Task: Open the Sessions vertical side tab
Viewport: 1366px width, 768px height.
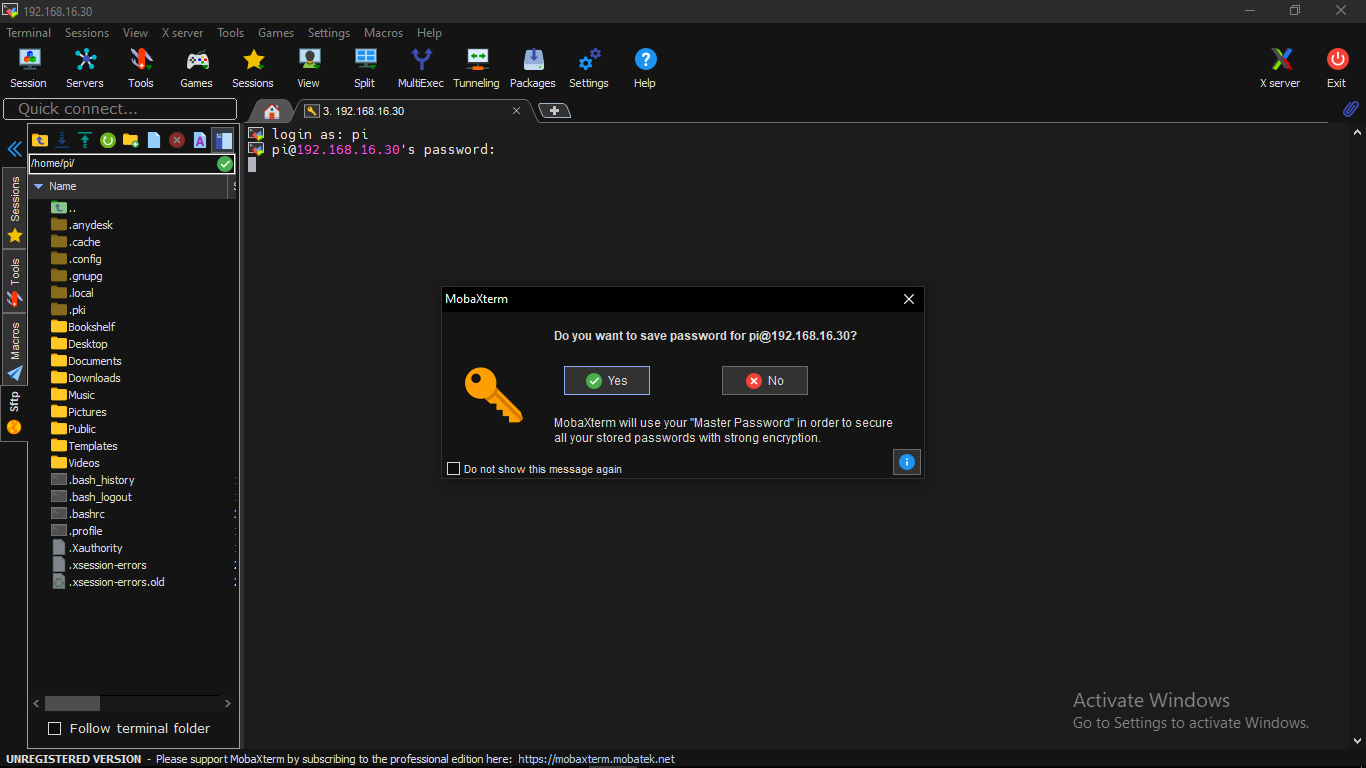Action: [x=14, y=209]
